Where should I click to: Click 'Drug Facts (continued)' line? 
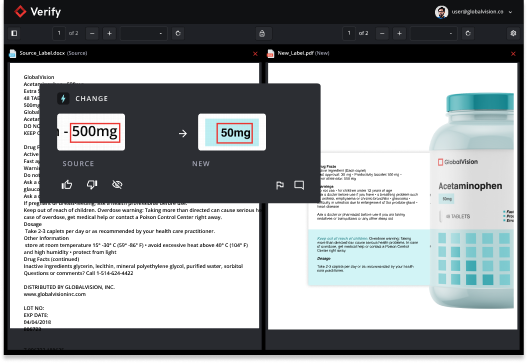pos(51,259)
